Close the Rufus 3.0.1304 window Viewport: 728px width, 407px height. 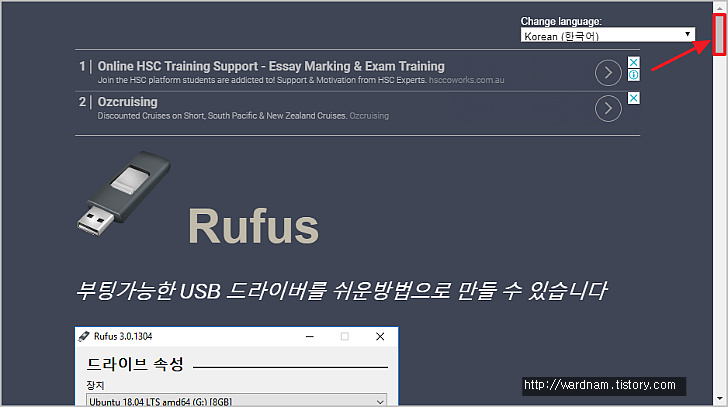(380, 336)
